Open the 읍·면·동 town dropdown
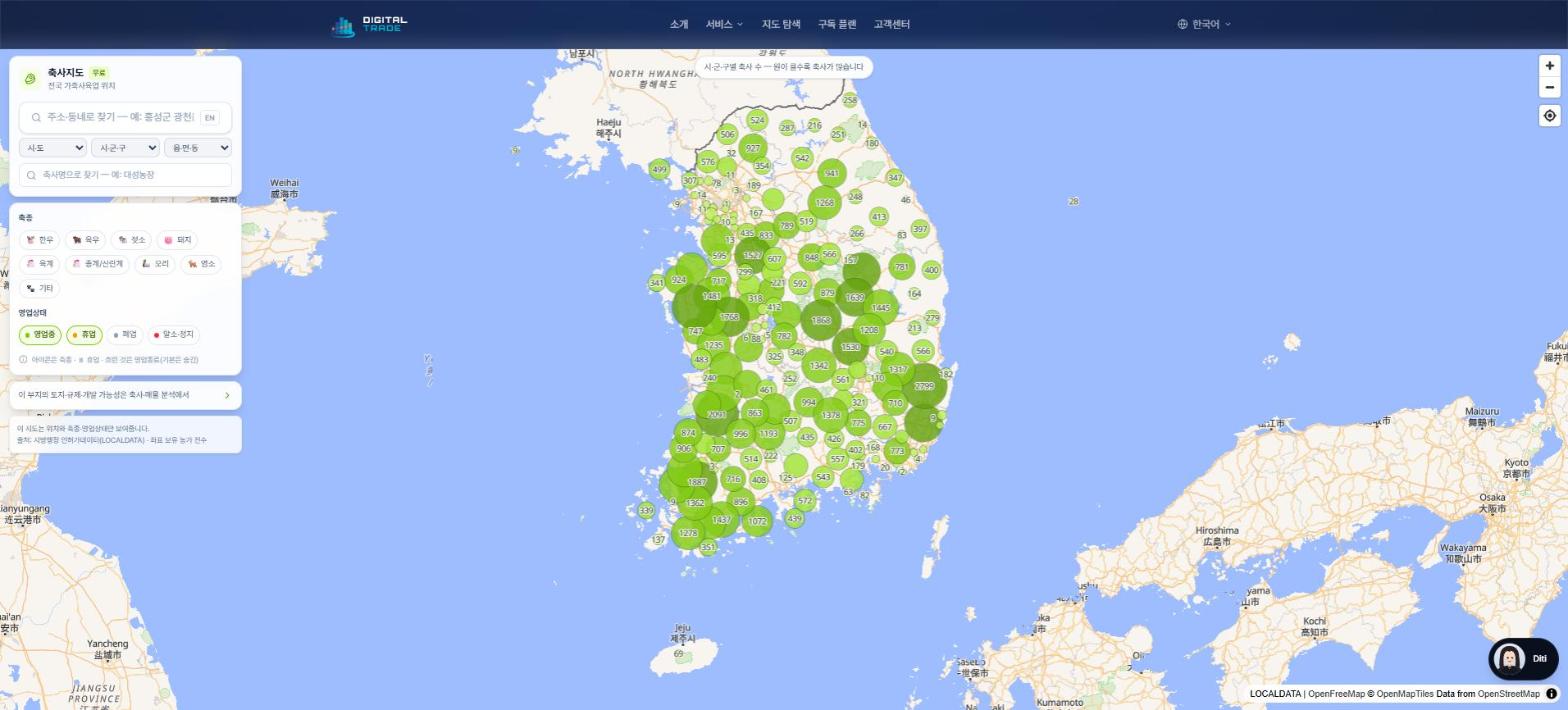 198,148
